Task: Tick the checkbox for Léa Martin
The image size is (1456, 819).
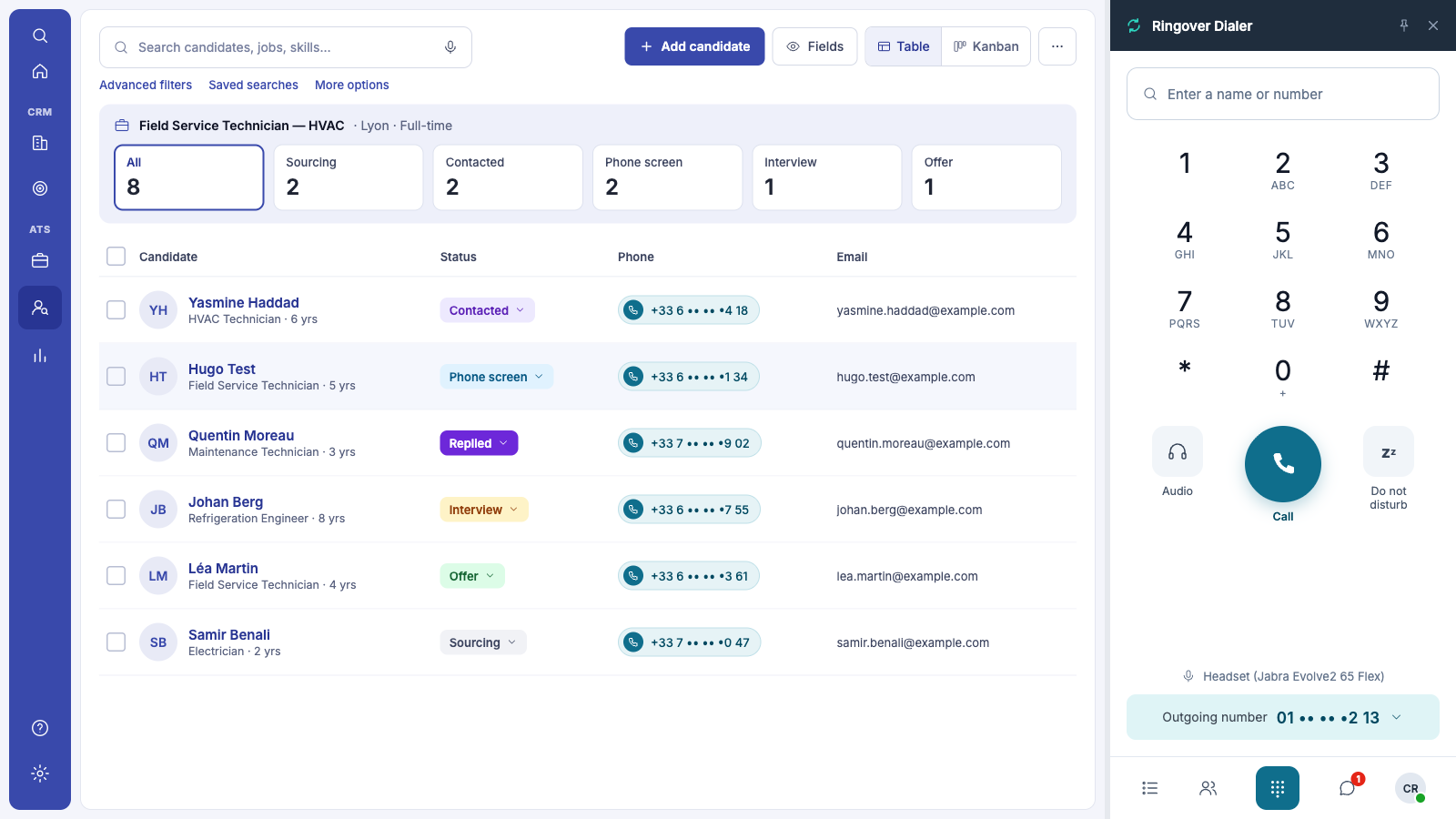Action: coord(116,575)
